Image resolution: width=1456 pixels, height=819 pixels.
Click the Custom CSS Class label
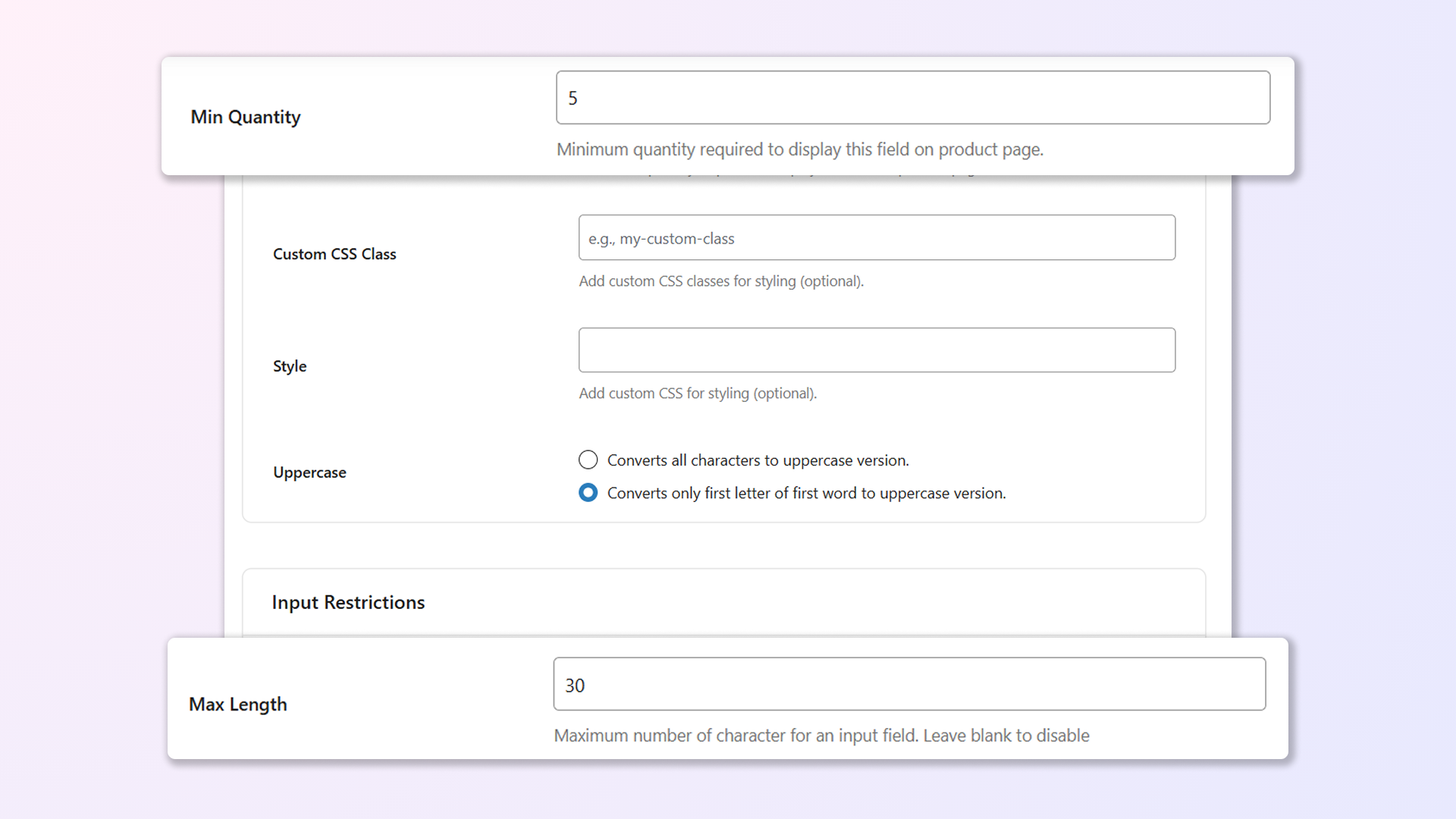334,254
